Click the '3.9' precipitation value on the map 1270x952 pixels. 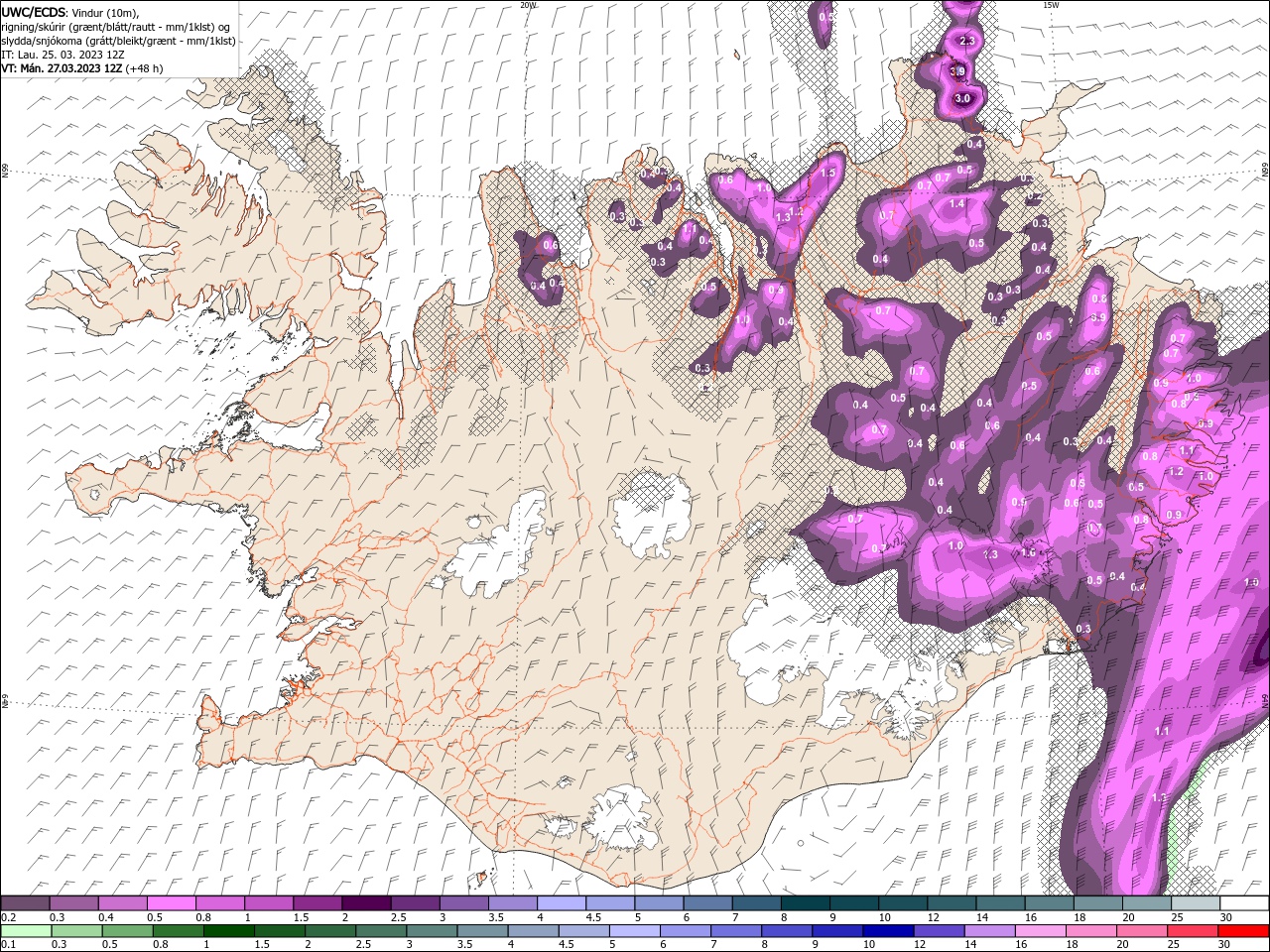pos(956,71)
